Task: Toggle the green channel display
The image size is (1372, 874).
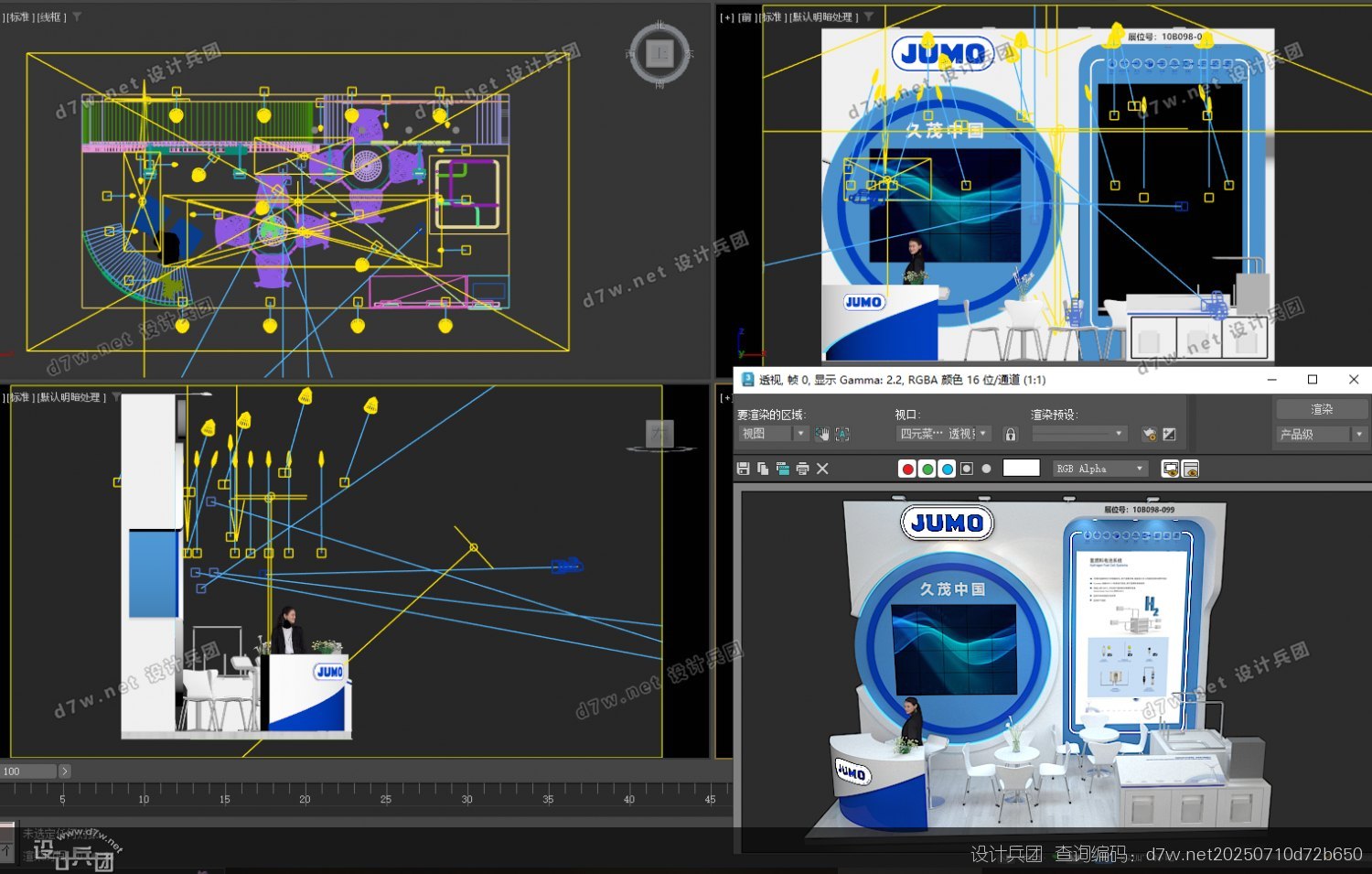Action: 927,469
